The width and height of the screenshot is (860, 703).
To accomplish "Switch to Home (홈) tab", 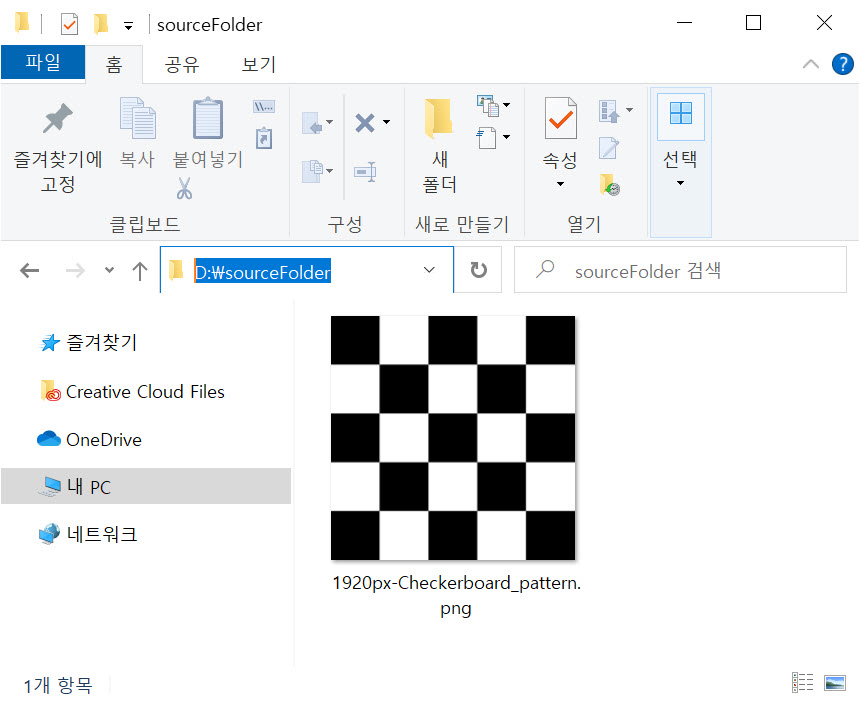I will (x=114, y=65).
